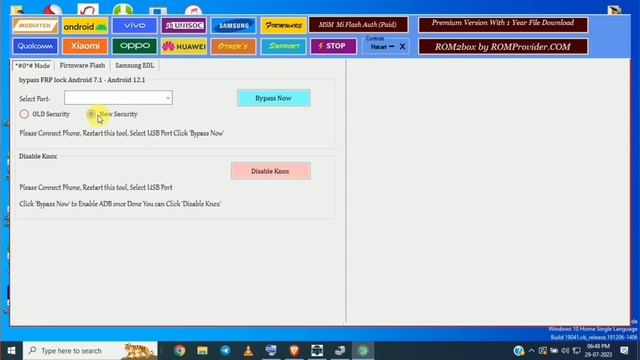640x360 pixels.
Task: Open the taskbar clock showing 29-07-2023
Action: click(x=598, y=351)
